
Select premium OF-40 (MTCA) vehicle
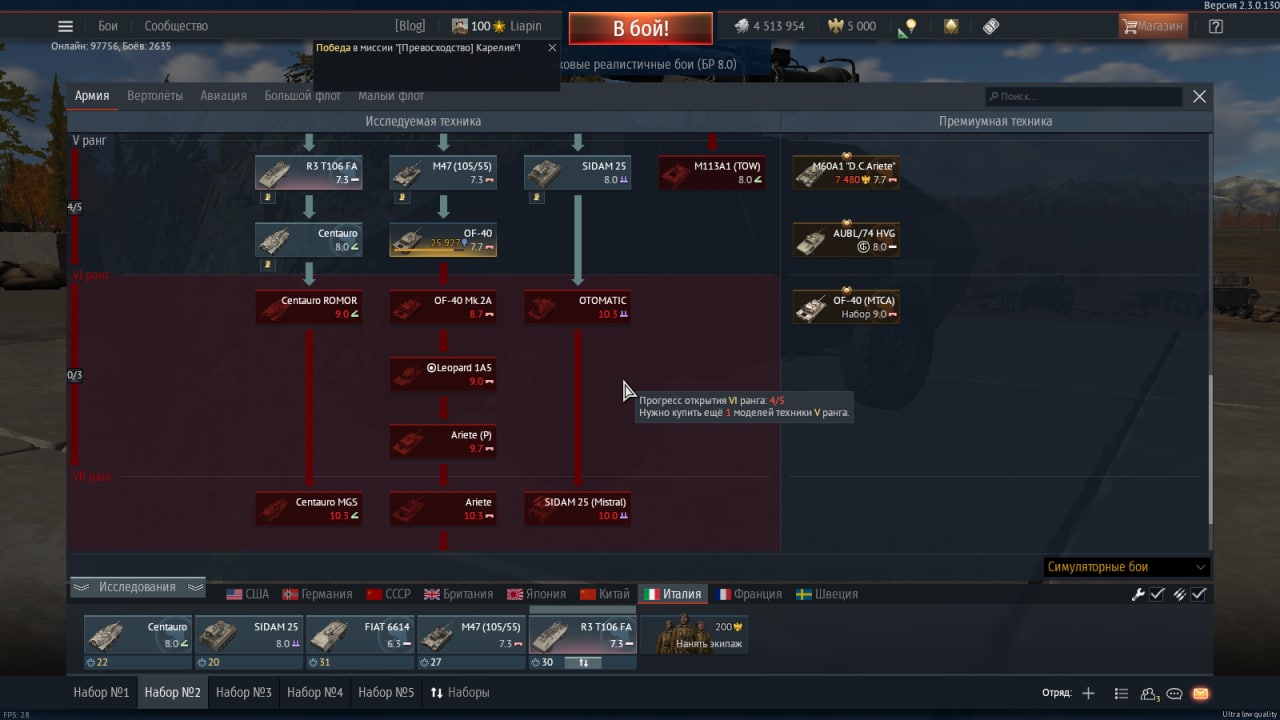tap(846, 307)
